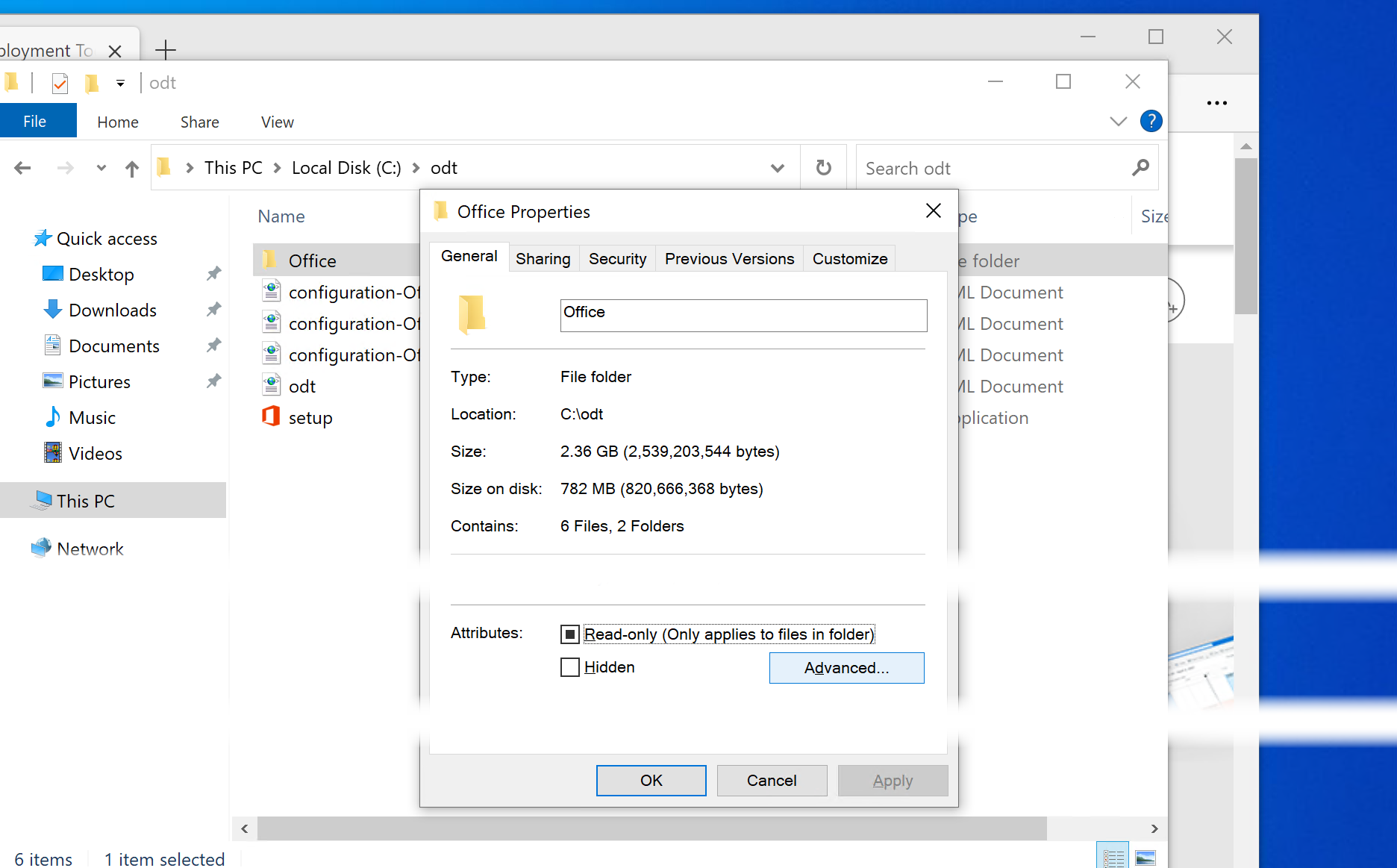Close the Deployment Tool browser tab
1397x868 pixels.
click(x=114, y=51)
